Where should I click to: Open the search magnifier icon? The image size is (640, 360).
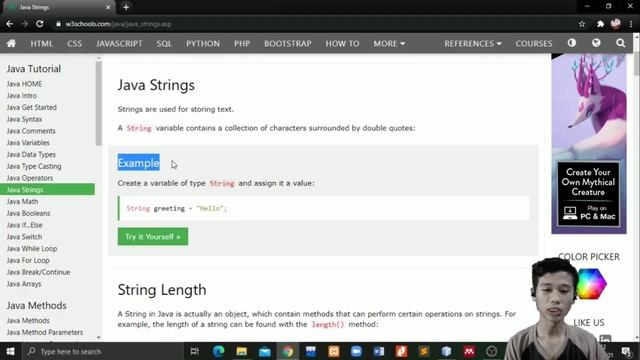[x=620, y=43]
